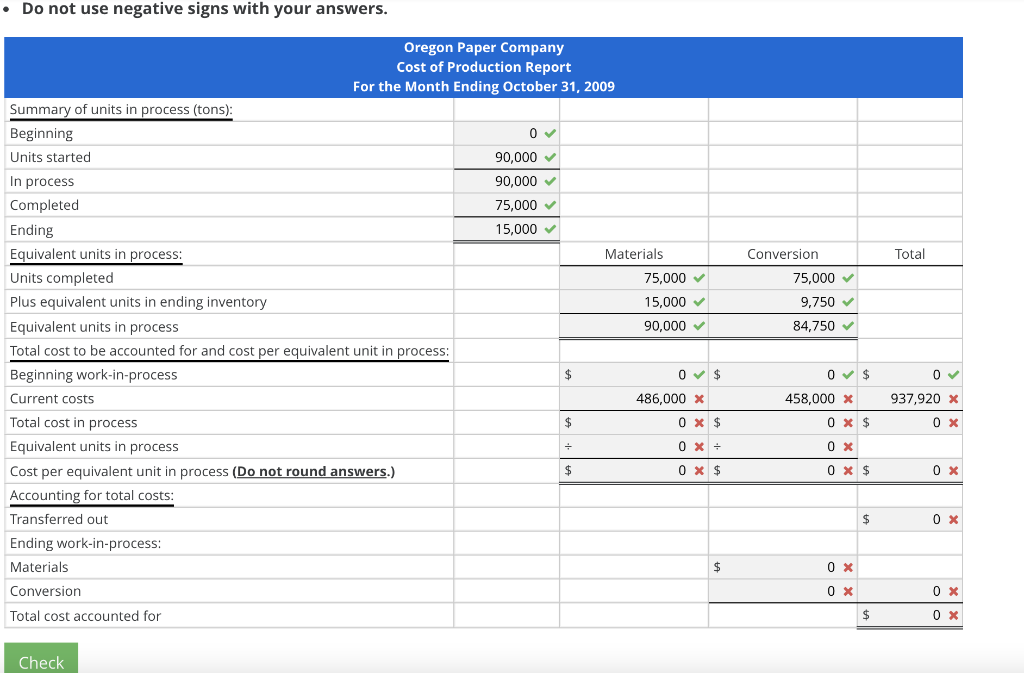This screenshot has height=673, width=1024.
Task: Fill Total cost in process Materials field
Action: (x=633, y=422)
